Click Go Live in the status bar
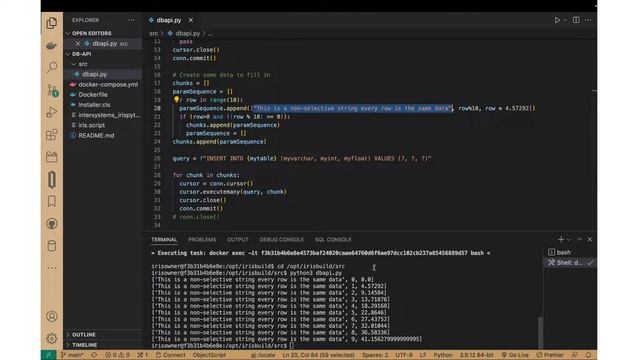Viewport: 640px width, 360px height. click(515, 355)
